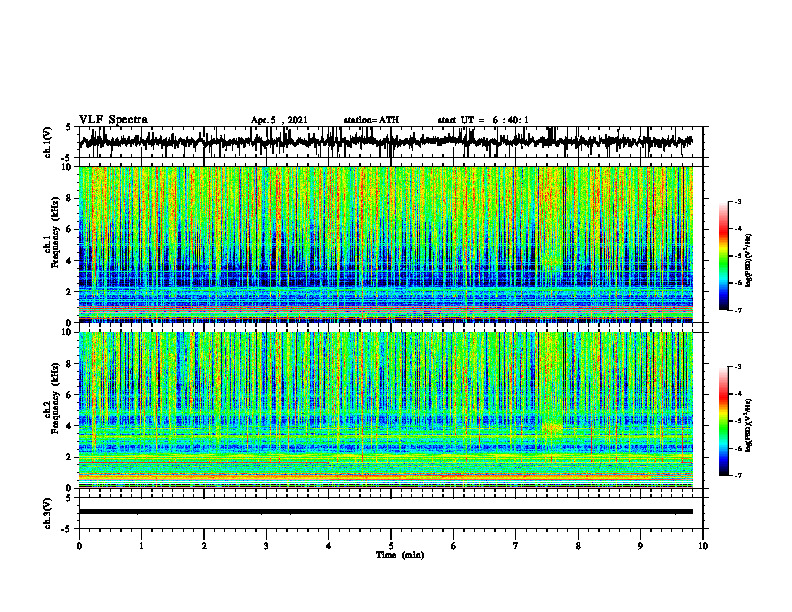Click the ch.3(V) axis label
The height and width of the screenshot is (612, 792).
[48, 513]
